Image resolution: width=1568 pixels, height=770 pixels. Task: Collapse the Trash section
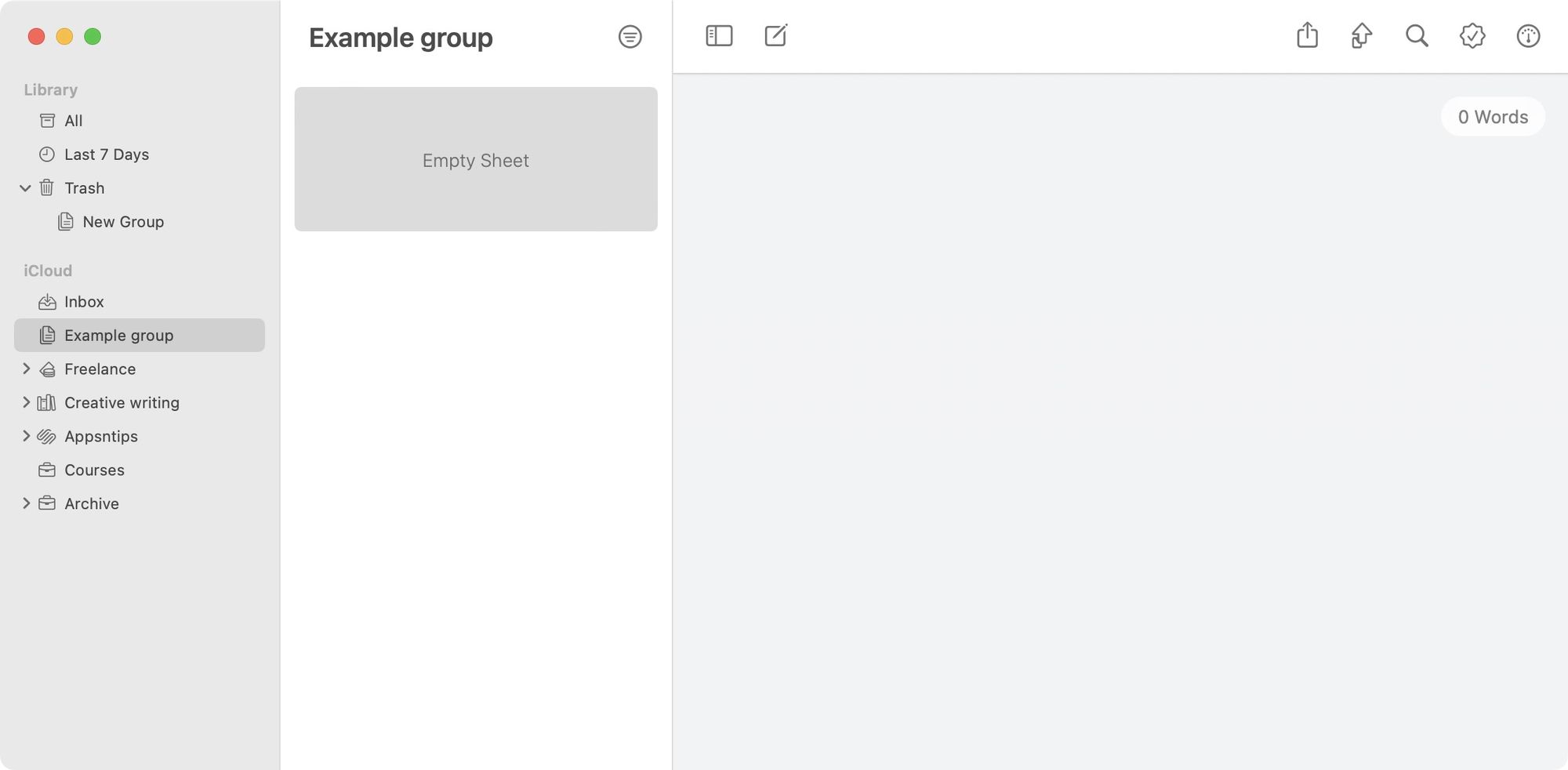click(x=25, y=188)
